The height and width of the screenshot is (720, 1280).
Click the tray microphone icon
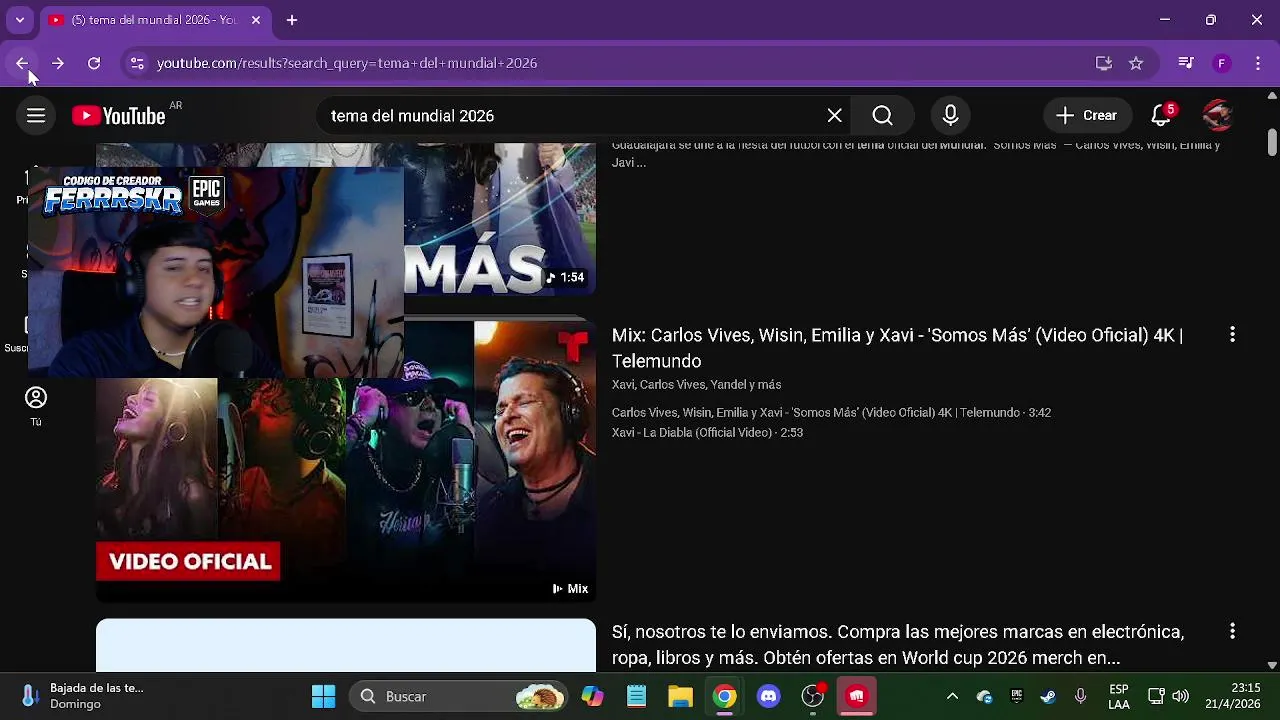(x=1080, y=697)
